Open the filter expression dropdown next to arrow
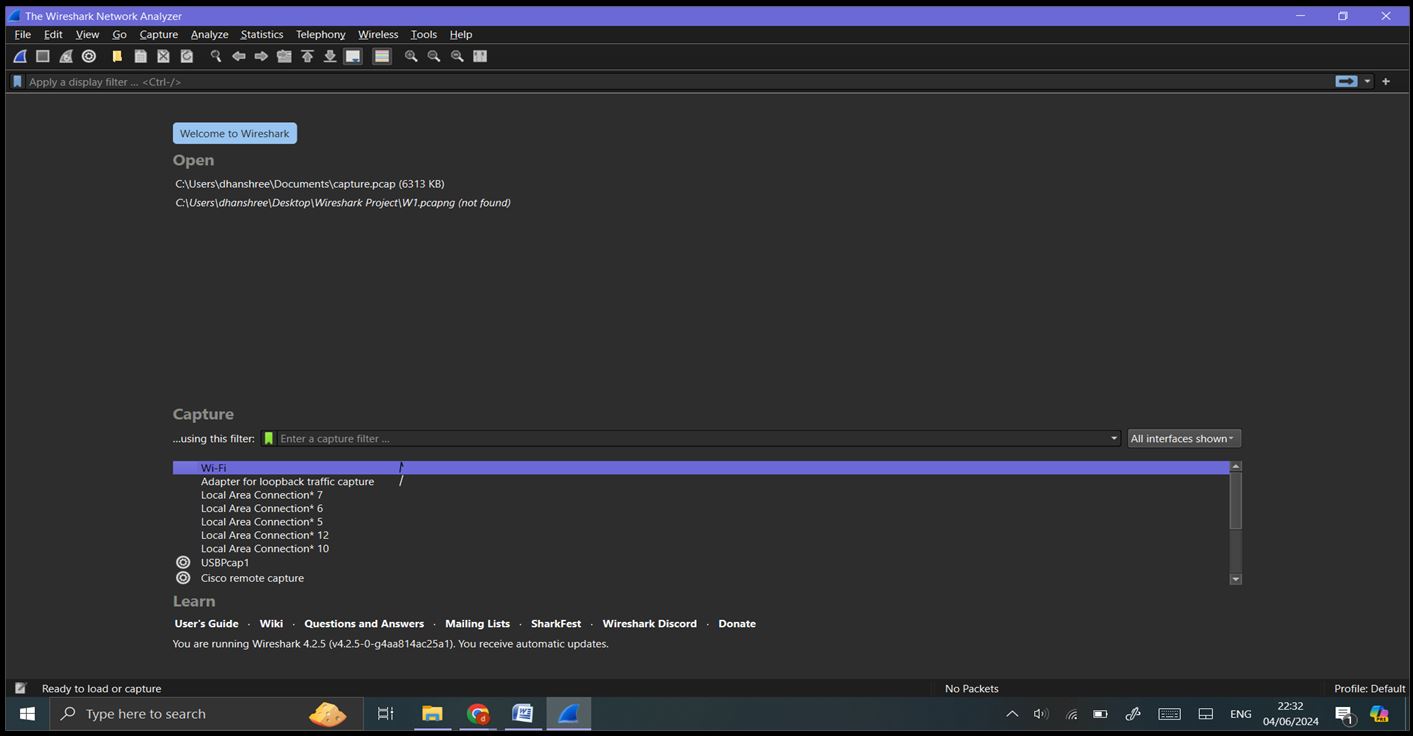The image size is (1413, 736). coord(1366,81)
